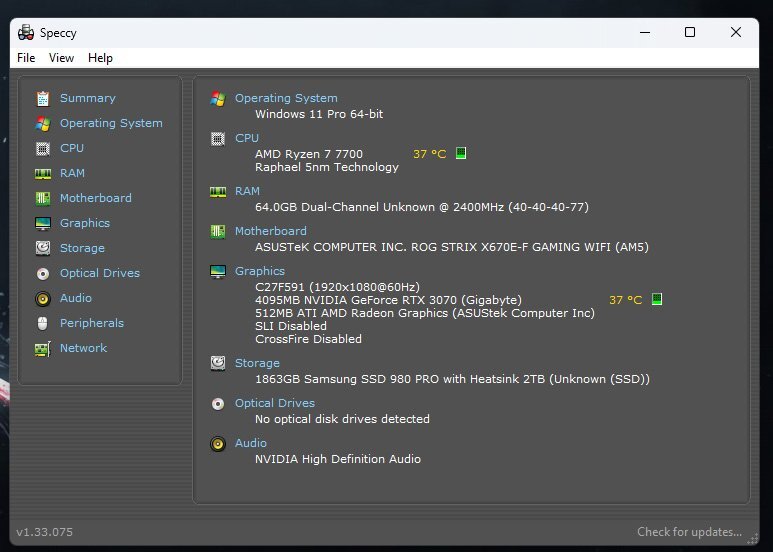Click the Peripherals mouse icon in sidebar
This screenshot has height=552, width=773.
[x=43, y=324]
